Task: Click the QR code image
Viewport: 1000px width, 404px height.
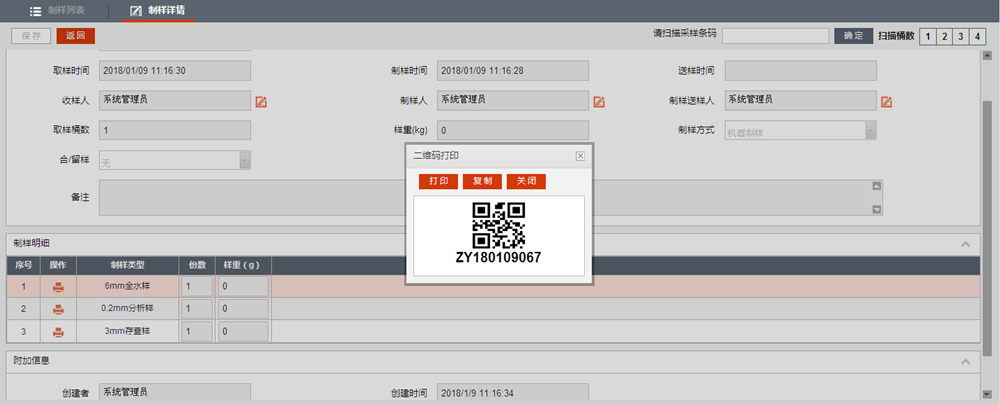Action: click(498, 226)
